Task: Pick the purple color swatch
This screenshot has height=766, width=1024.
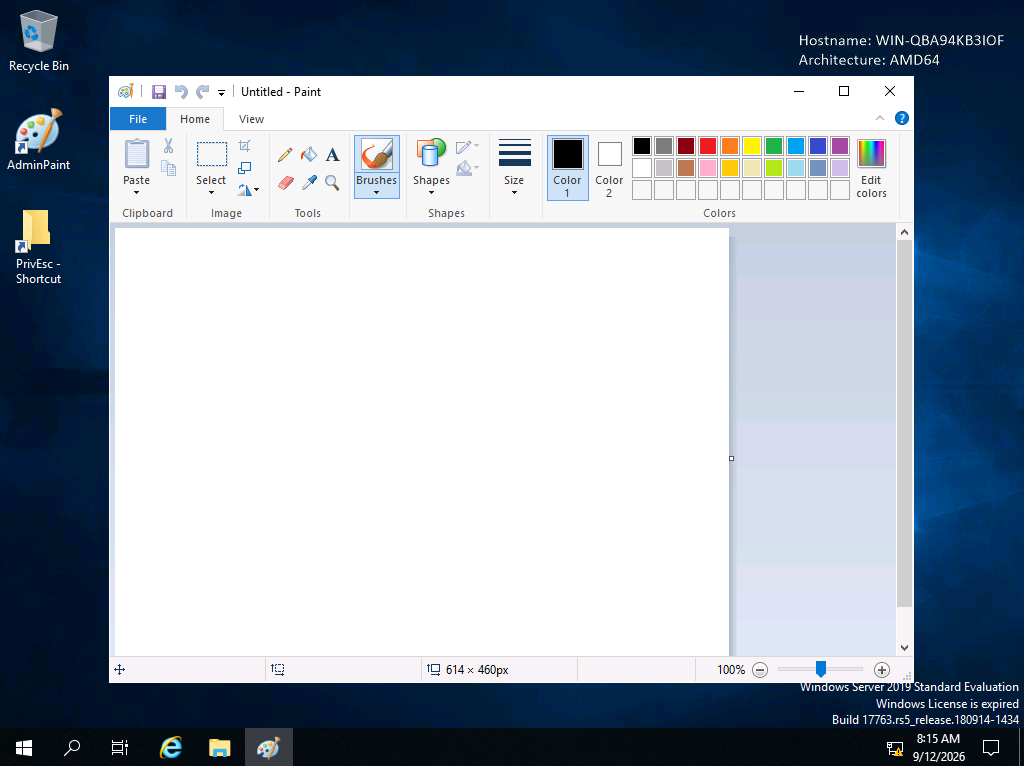Action: (840, 146)
